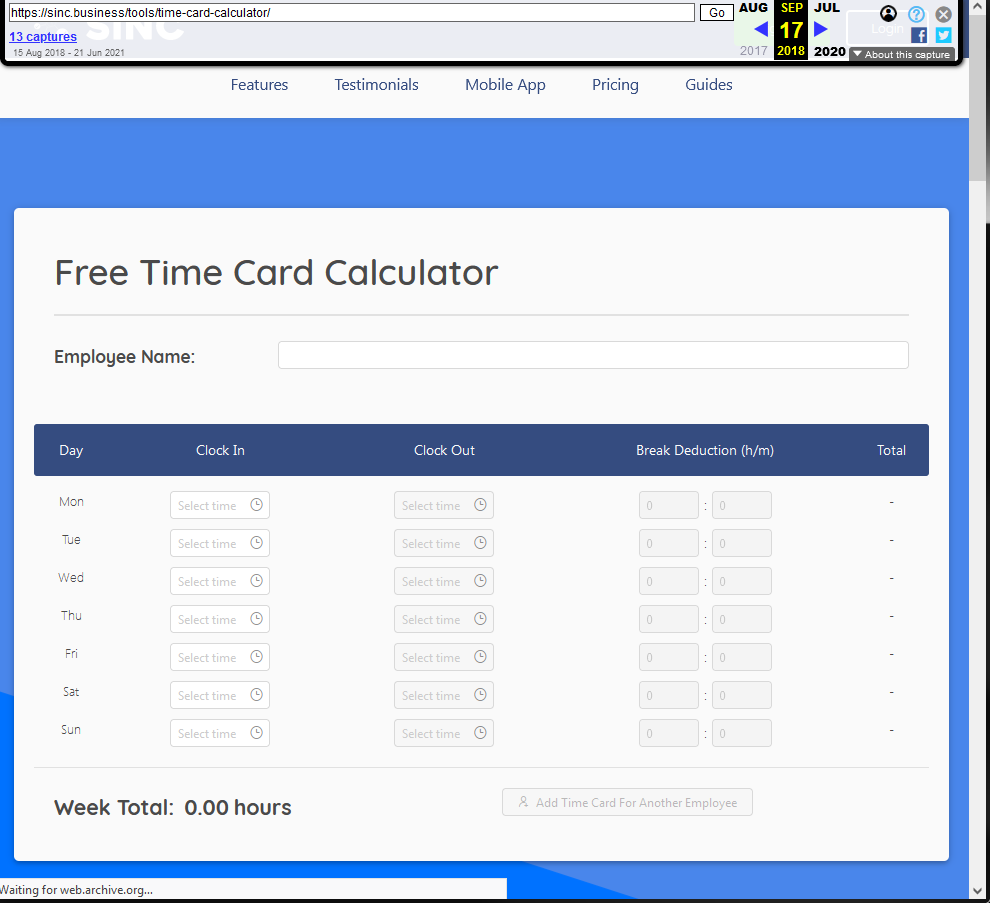This screenshot has height=903, width=990.
Task: Share the capture on Twitter
Action: (943, 35)
